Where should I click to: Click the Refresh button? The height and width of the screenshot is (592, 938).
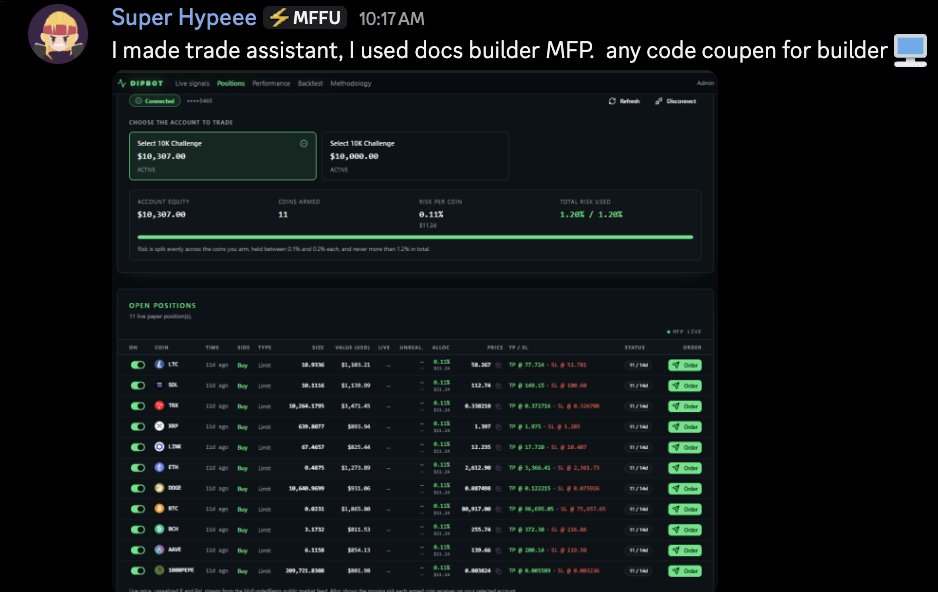click(624, 101)
